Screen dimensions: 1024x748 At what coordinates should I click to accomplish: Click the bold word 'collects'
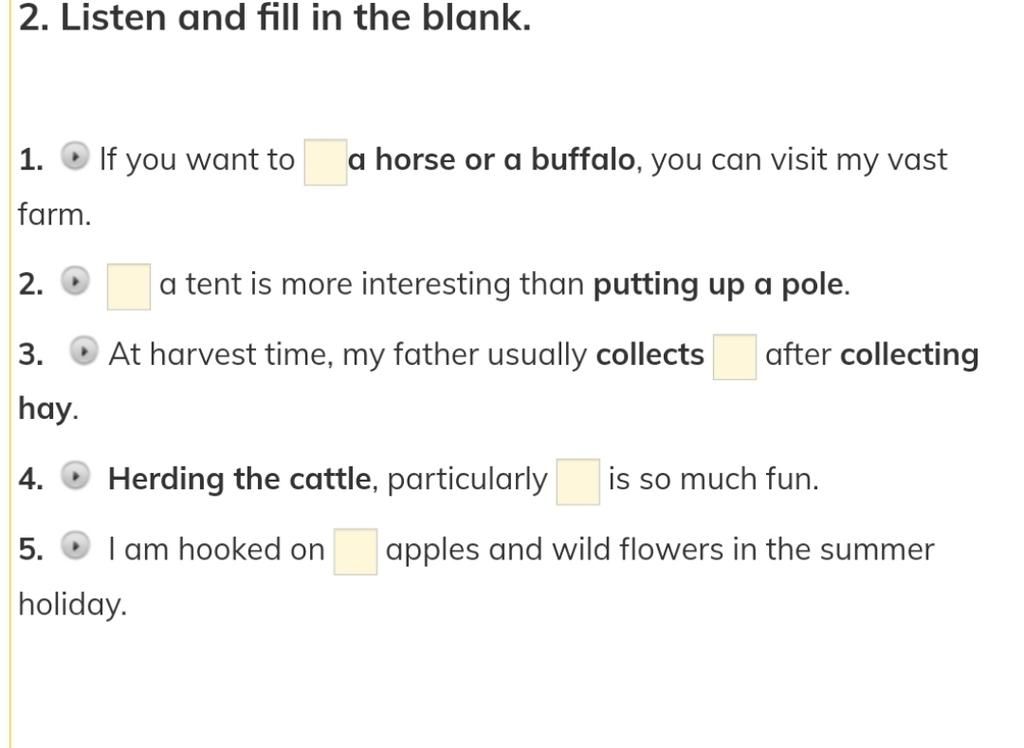tap(650, 355)
